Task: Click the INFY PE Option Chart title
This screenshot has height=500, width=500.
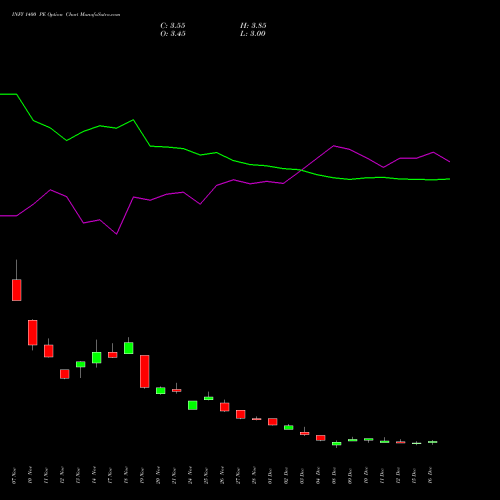Action: 66,15
